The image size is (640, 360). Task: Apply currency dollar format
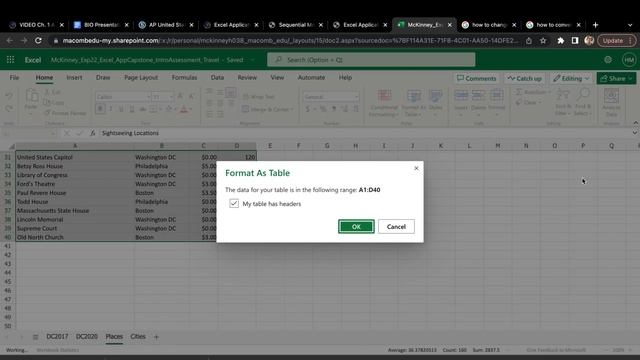tap(308, 109)
